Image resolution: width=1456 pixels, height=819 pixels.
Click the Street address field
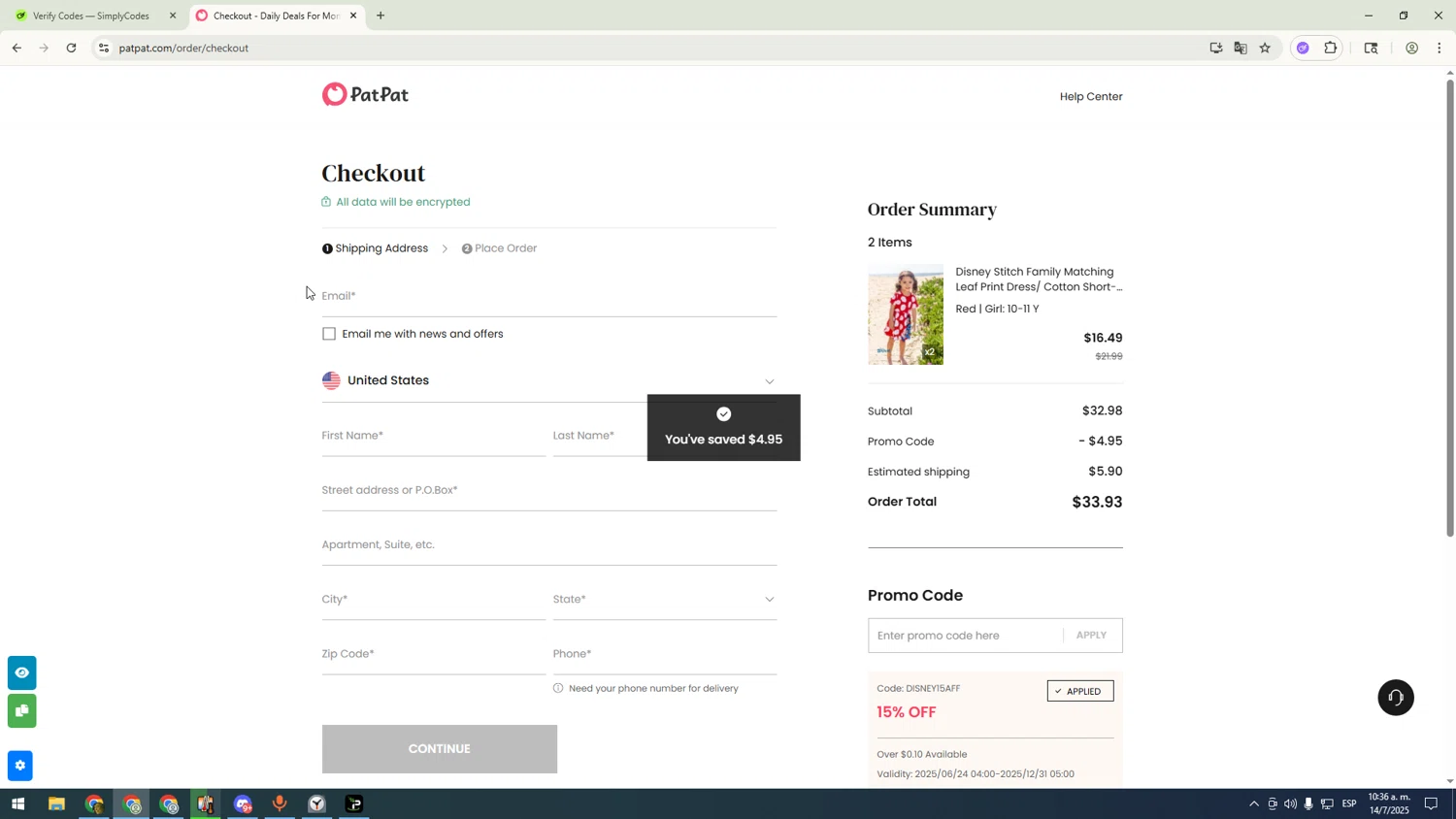point(548,491)
